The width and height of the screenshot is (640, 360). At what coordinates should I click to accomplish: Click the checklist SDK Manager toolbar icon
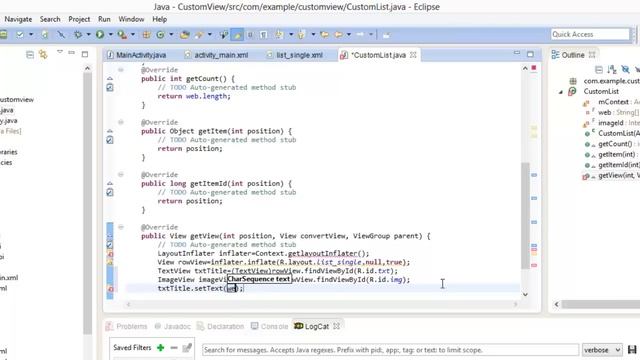pos(20,35)
